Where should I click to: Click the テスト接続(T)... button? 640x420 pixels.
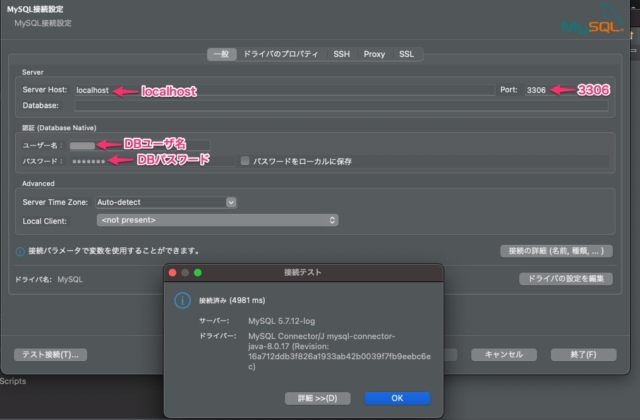point(50,355)
